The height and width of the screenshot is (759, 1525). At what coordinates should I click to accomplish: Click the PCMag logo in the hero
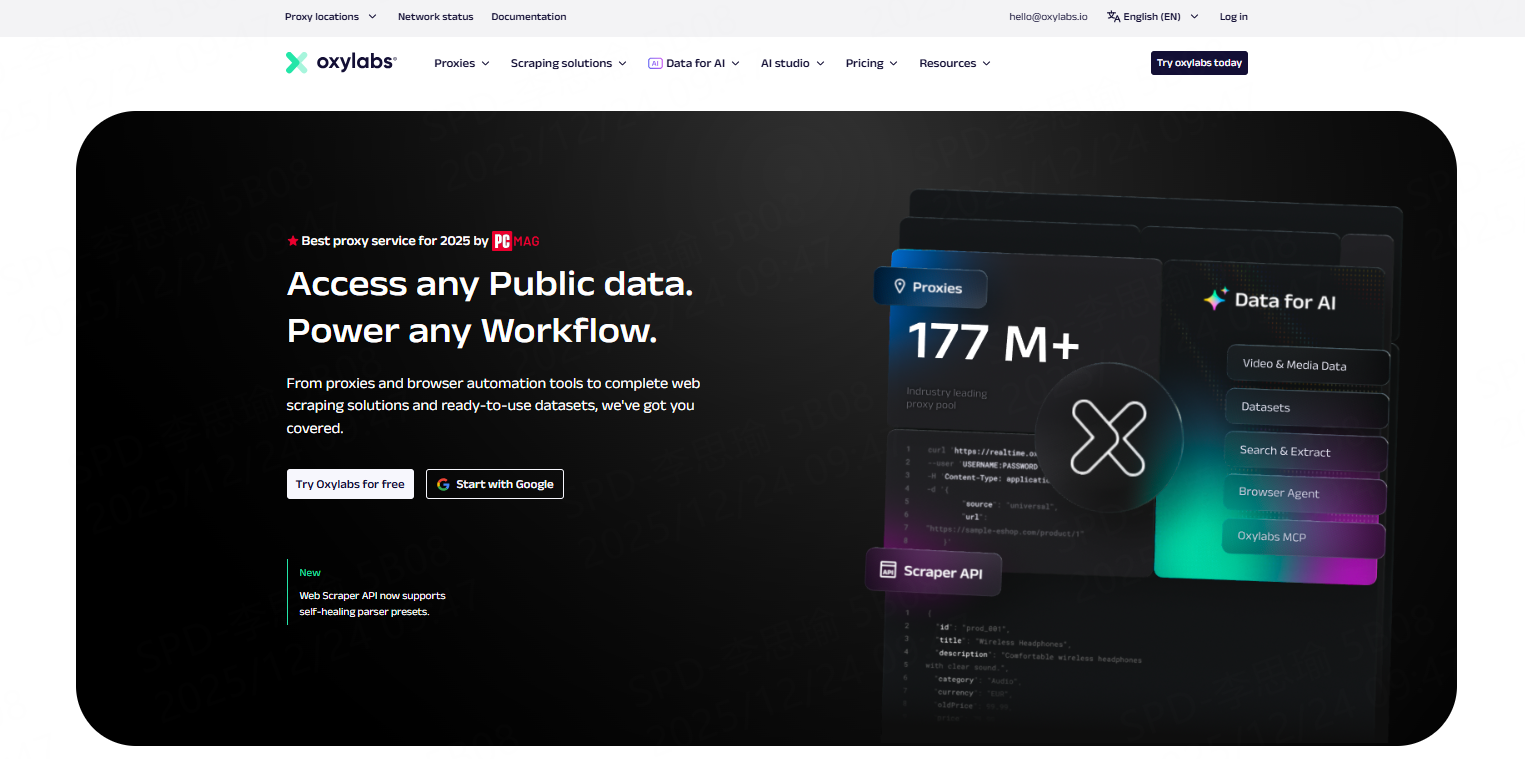[516, 241]
